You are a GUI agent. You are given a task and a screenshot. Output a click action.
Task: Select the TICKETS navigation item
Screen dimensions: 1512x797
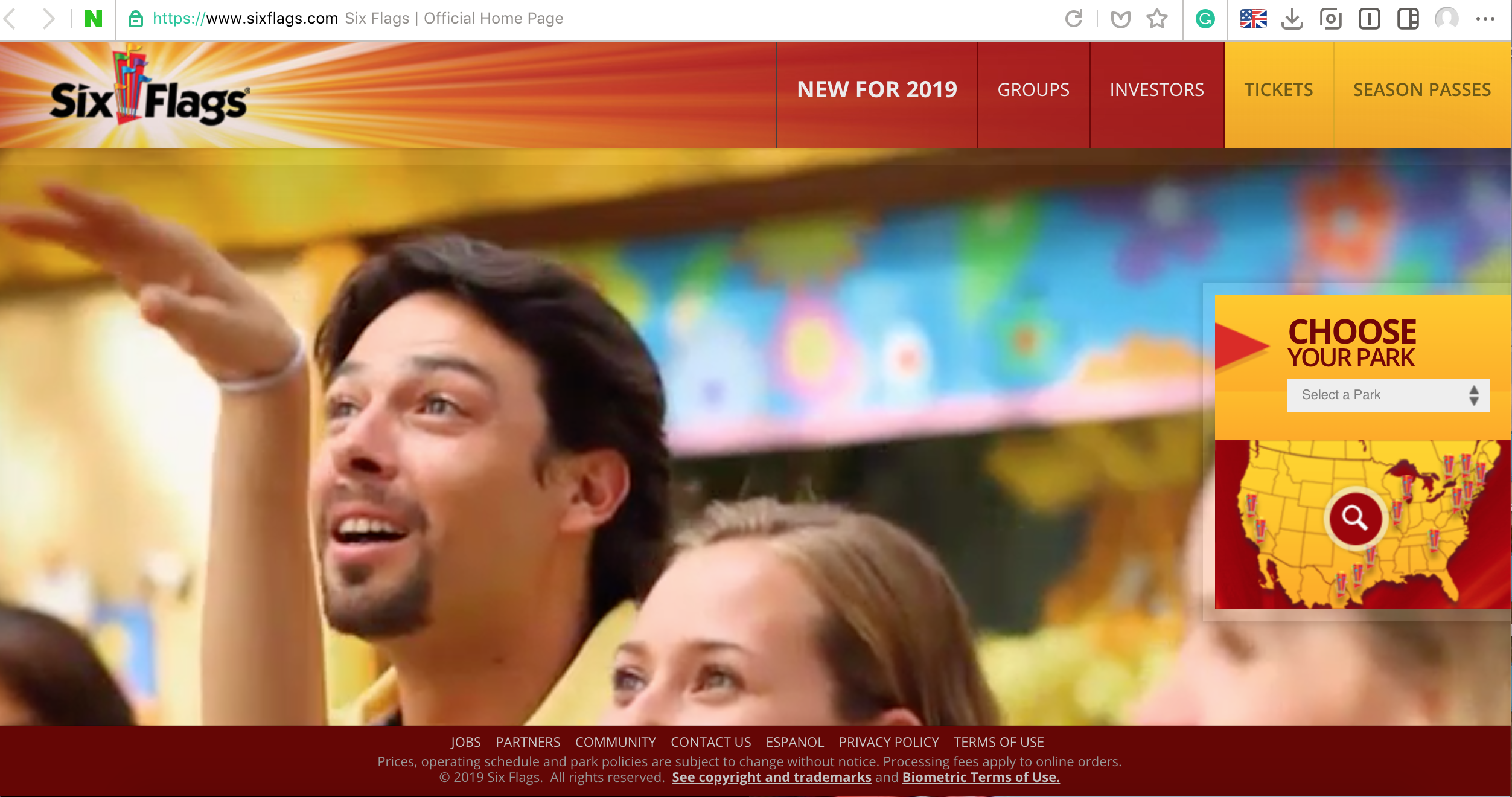(1278, 90)
